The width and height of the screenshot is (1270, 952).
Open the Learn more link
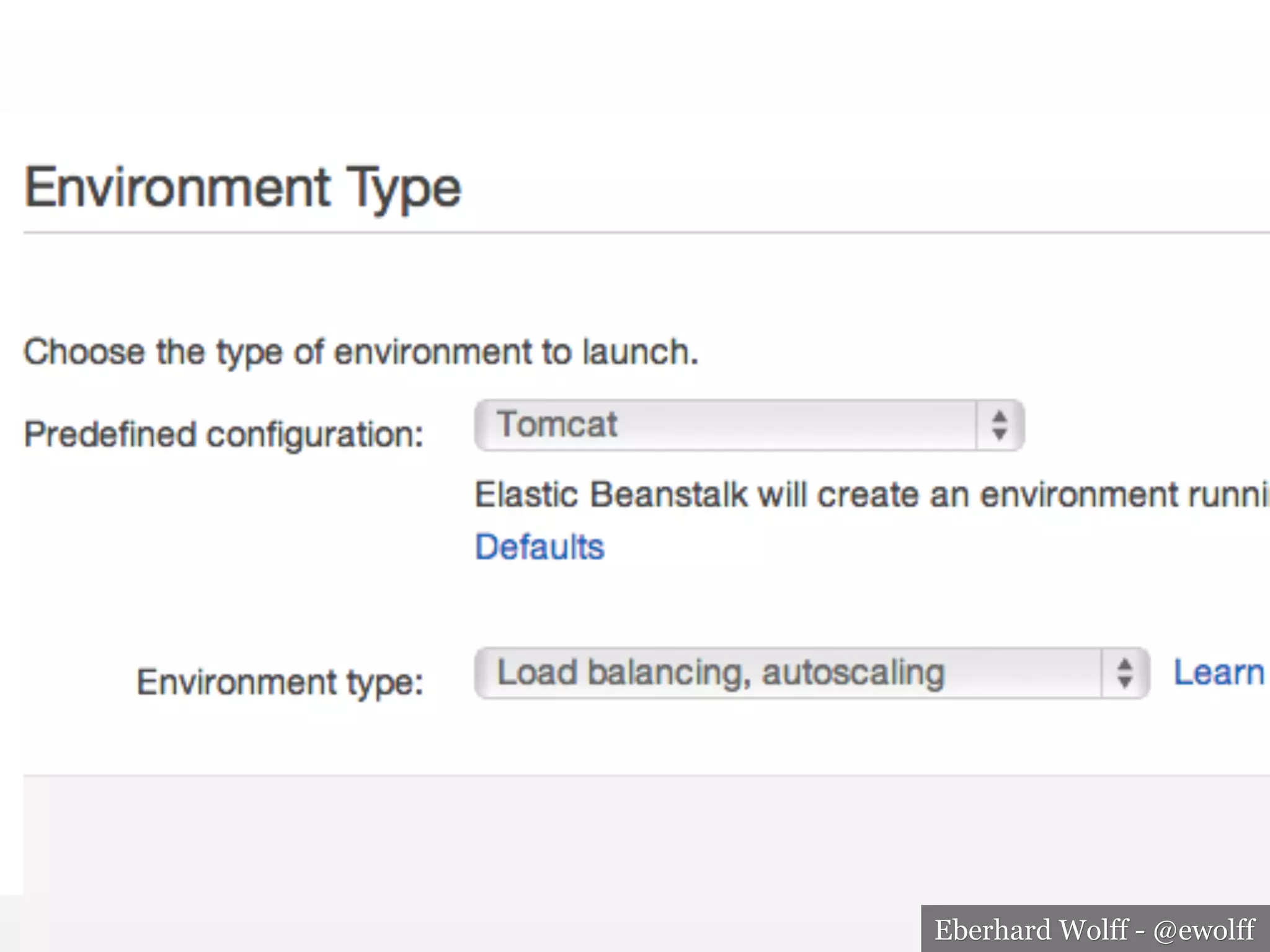(x=1219, y=673)
